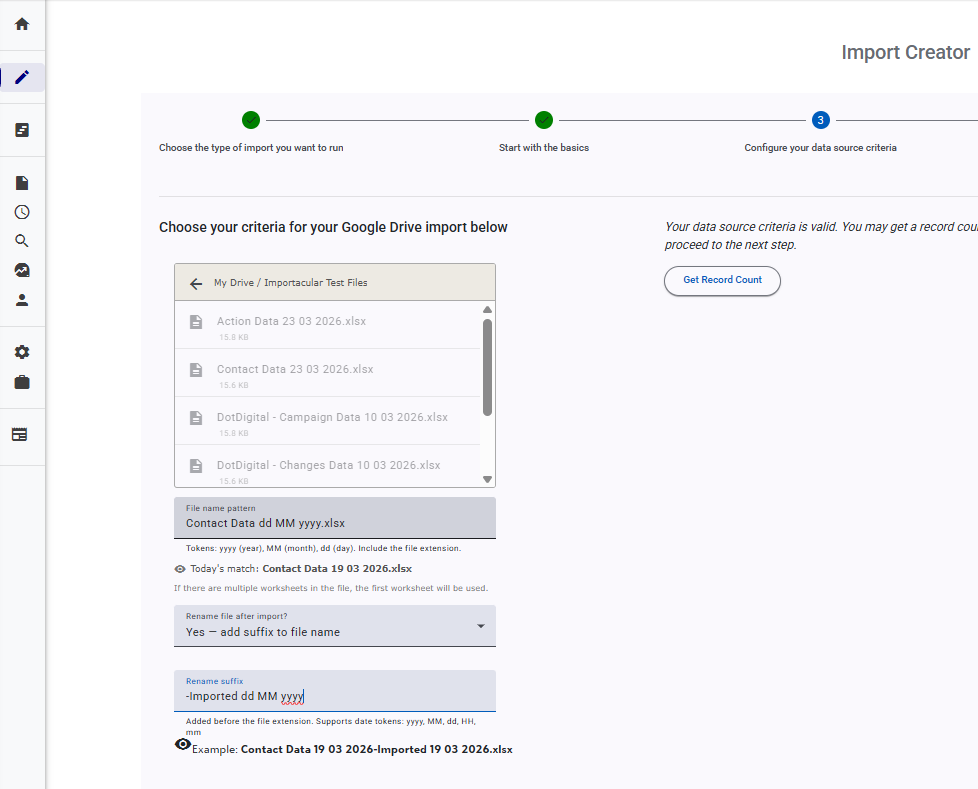Viewport: 978px width, 789px height.
Task: Go to Home via the house icon
Action: point(22,24)
